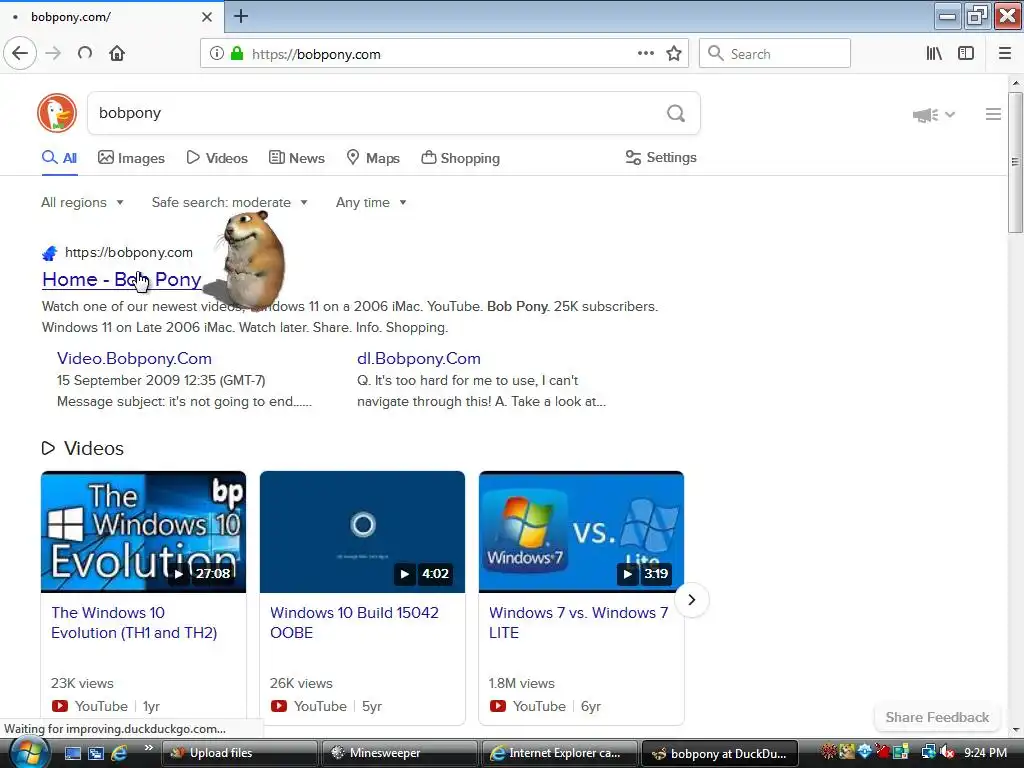Open a new tab with the plus button
Screen dimensions: 1024x768
coord(241,16)
